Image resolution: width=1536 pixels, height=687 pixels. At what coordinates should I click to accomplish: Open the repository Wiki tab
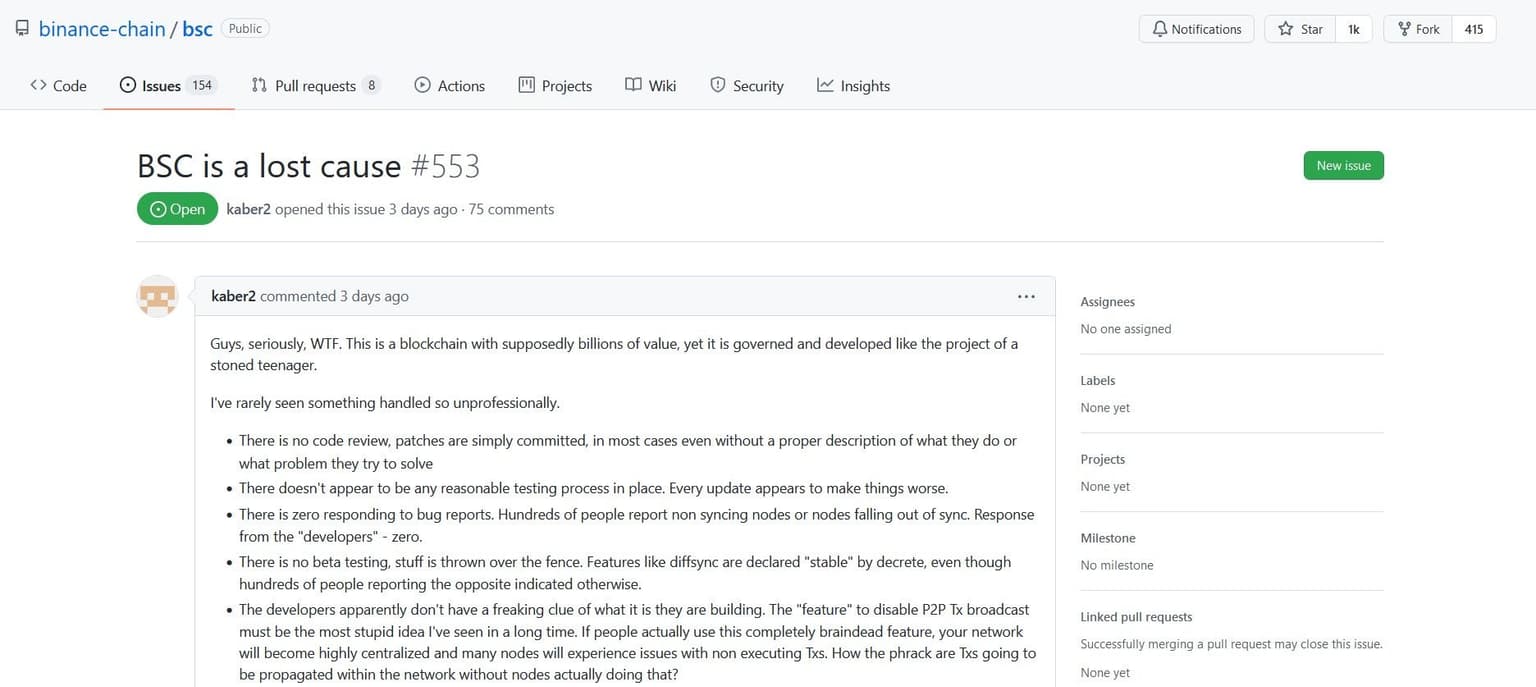point(650,86)
